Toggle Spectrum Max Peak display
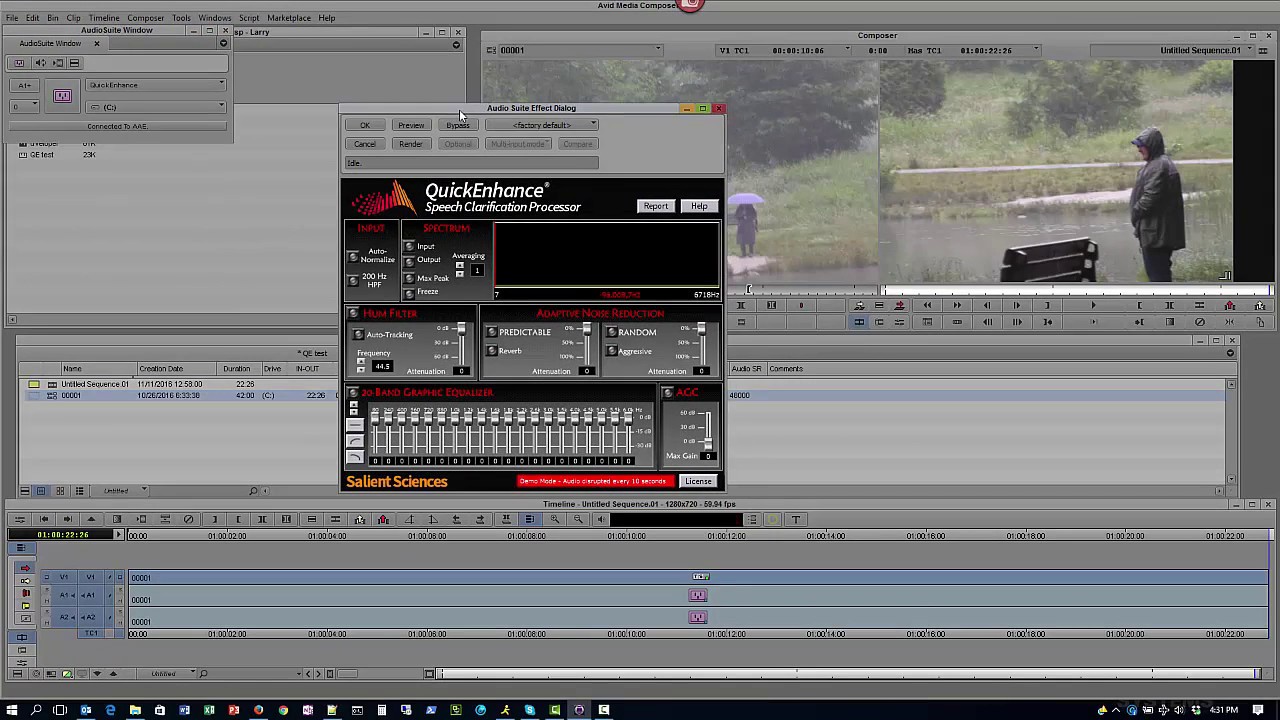This screenshot has height=720, width=1280. 409,278
